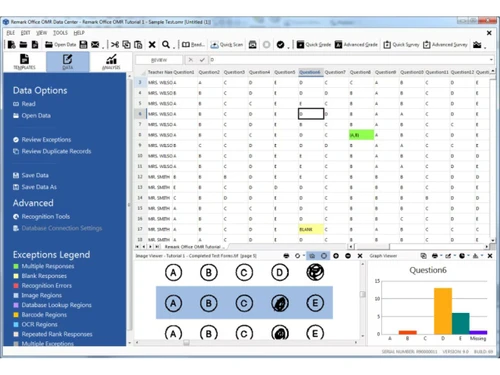Click the green Multiple Responses legend swatch

[x=16, y=266]
